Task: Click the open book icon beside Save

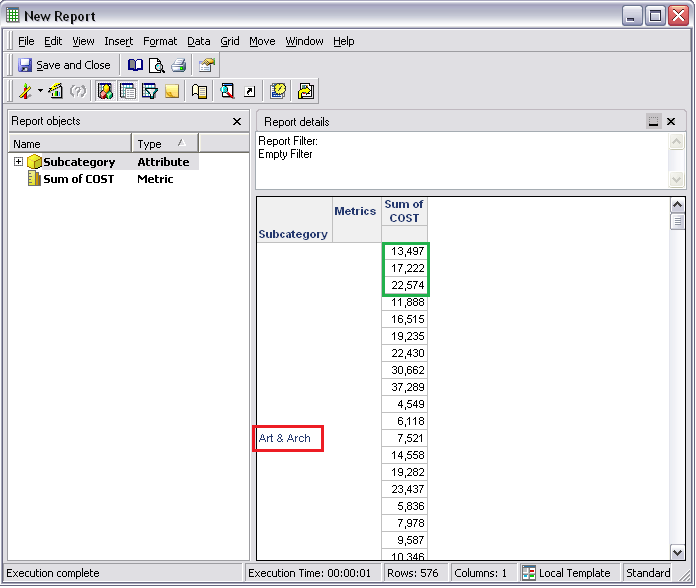Action: pyautogui.click(x=135, y=65)
